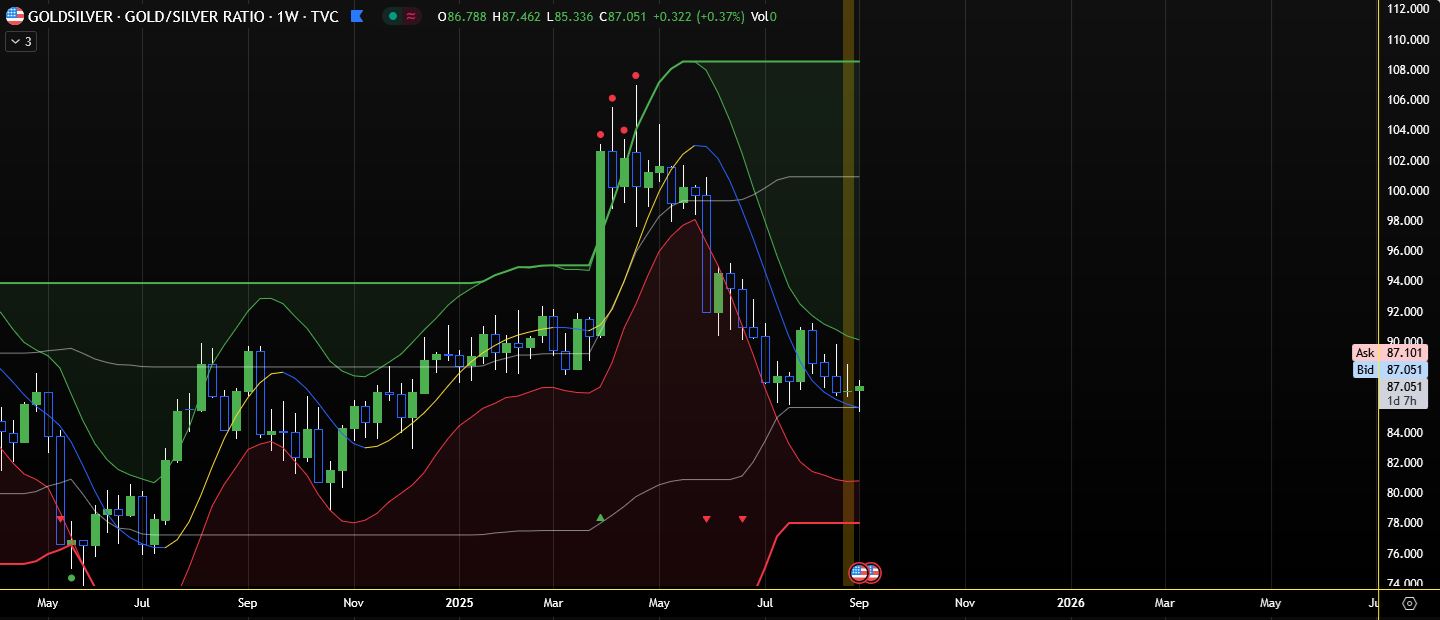Screen dimensions: 1440x620
Task: Click the 92.000 price scale label
Action: point(1406,311)
